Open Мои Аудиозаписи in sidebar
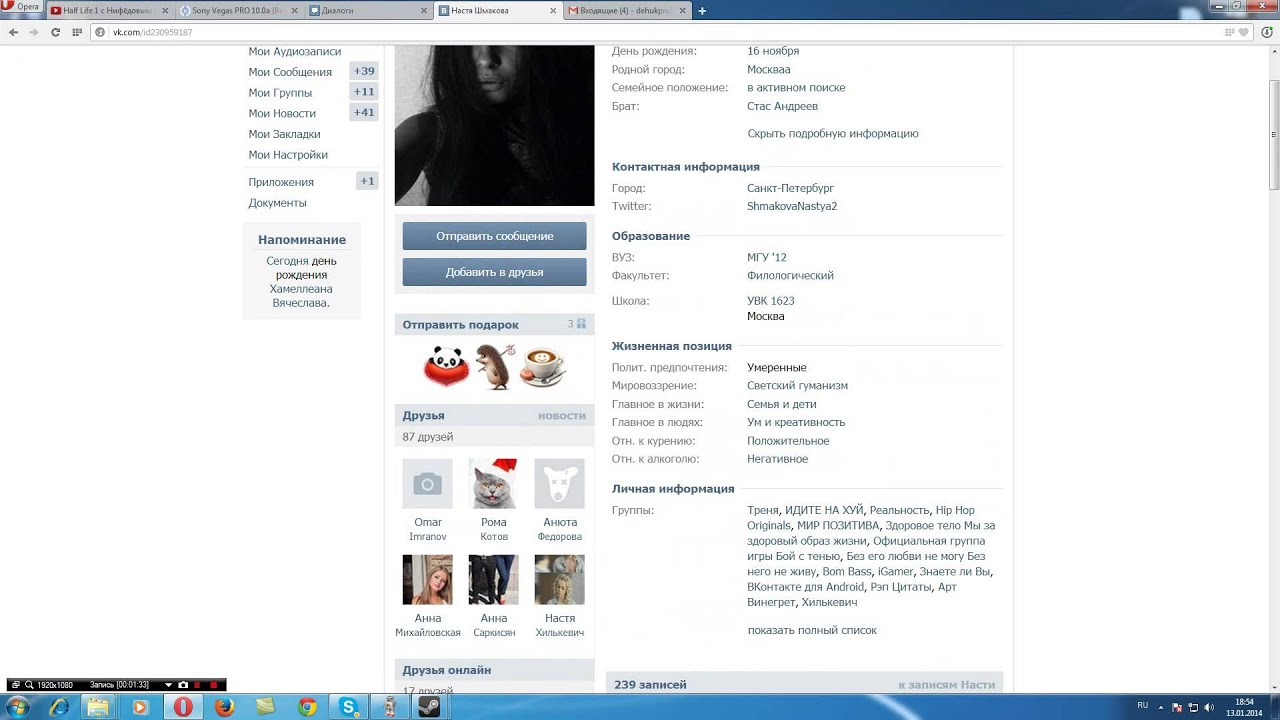The height and width of the screenshot is (720, 1280). click(x=295, y=51)
